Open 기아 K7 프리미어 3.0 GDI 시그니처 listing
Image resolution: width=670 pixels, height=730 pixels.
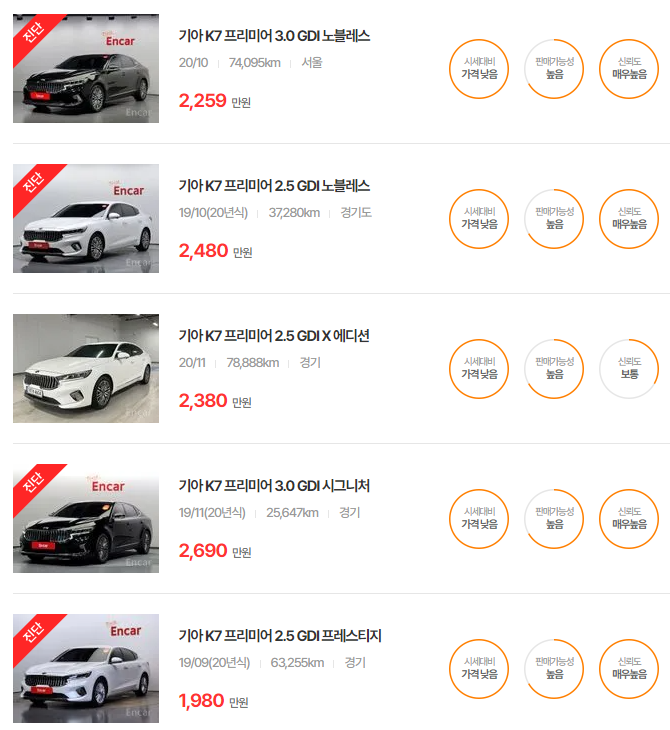274,486
